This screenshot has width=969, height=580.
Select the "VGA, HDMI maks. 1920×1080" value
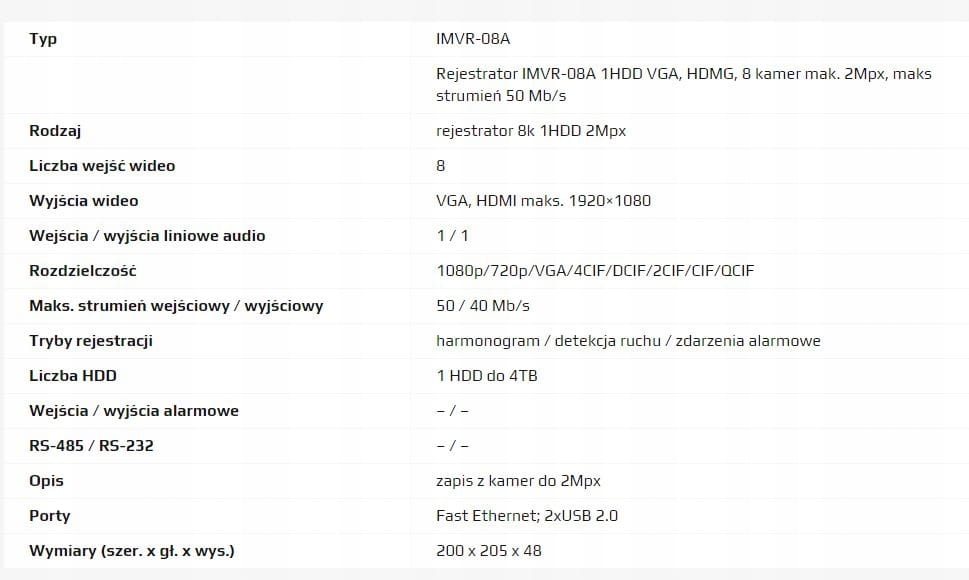543,201
